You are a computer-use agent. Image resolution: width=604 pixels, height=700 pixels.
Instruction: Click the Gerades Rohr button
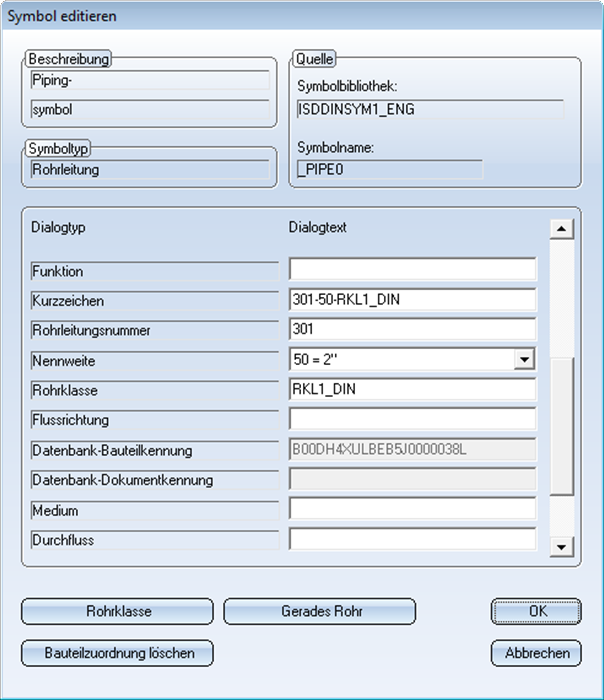320,611
